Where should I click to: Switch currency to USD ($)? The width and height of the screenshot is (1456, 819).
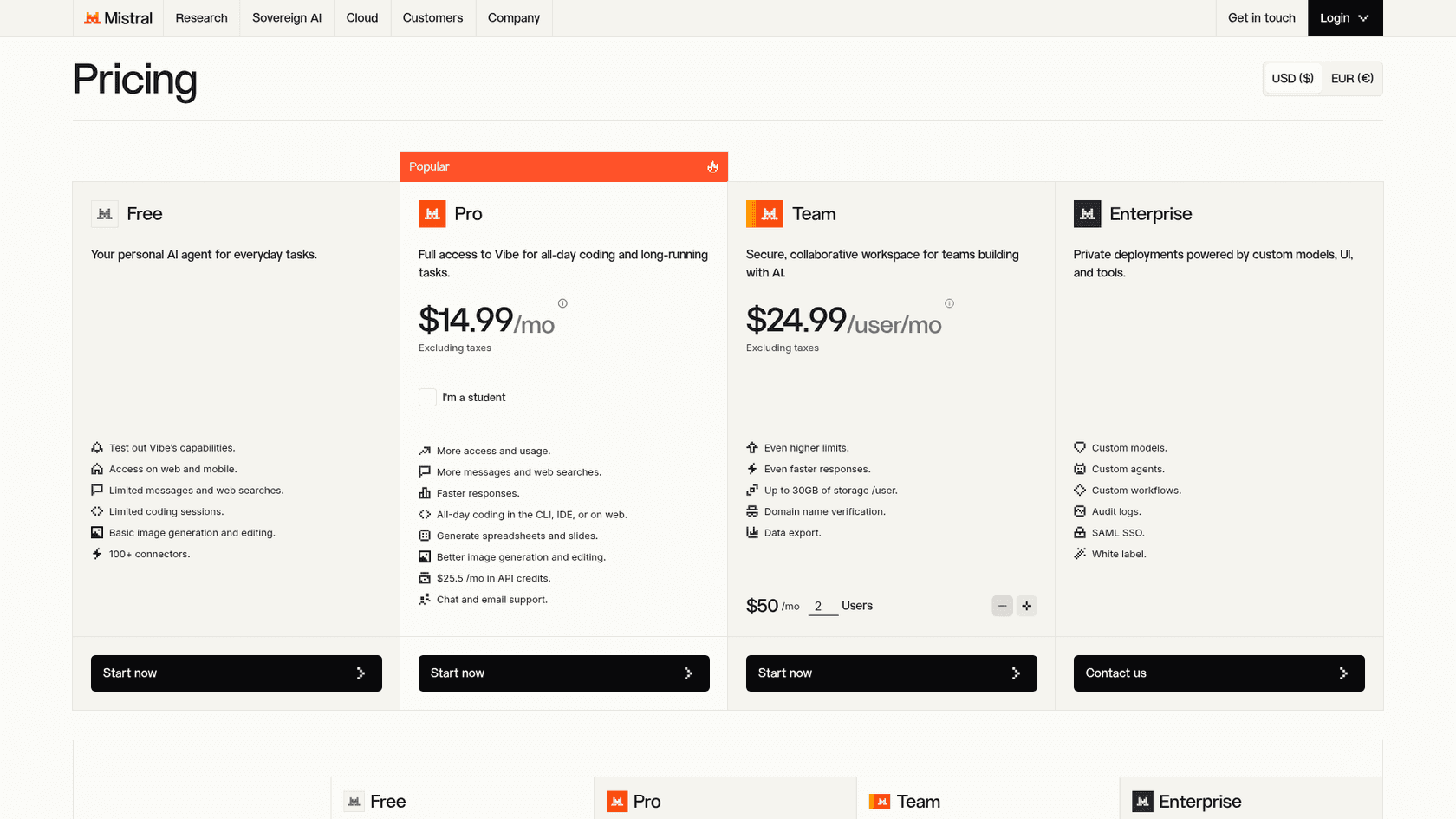pos(1293,79)
